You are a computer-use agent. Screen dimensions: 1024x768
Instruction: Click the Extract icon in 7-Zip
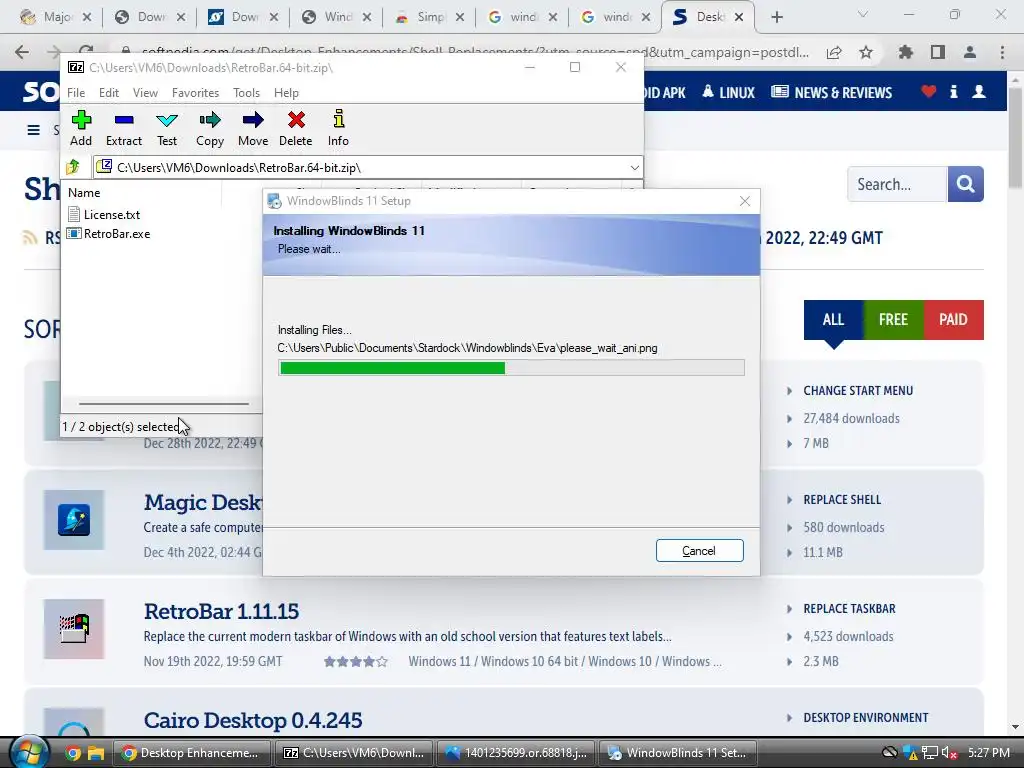(x=123, y=128)
